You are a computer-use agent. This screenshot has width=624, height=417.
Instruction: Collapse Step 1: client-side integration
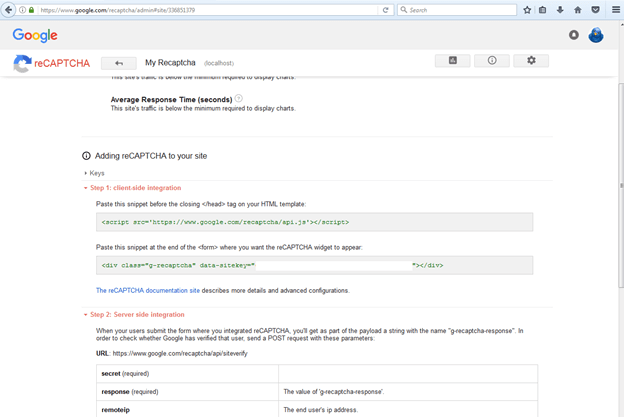(x=133, y=188)
